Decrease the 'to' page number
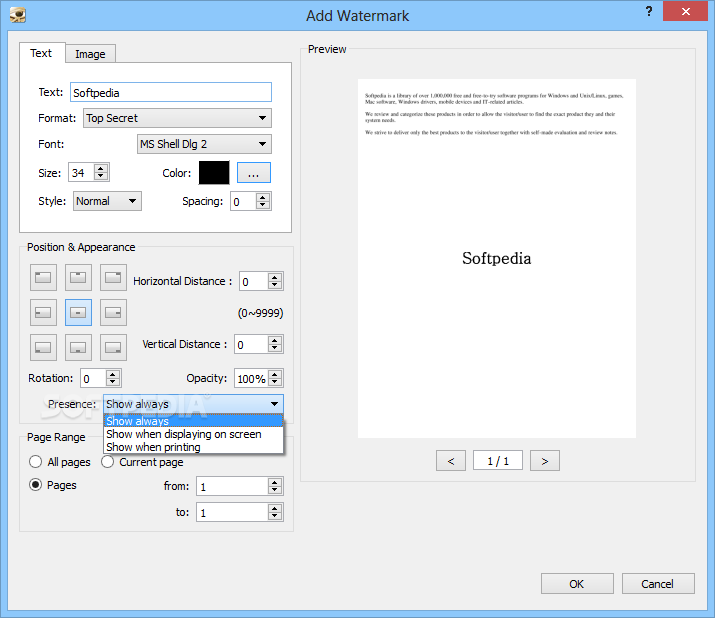Image resolution: width=715 pixels, height=618 pixels. 275,516
